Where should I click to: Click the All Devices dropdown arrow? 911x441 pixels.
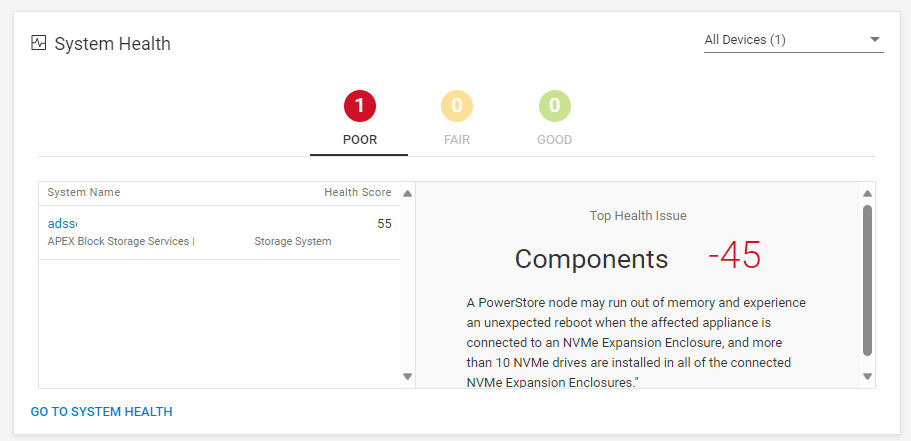coord(875,40)
